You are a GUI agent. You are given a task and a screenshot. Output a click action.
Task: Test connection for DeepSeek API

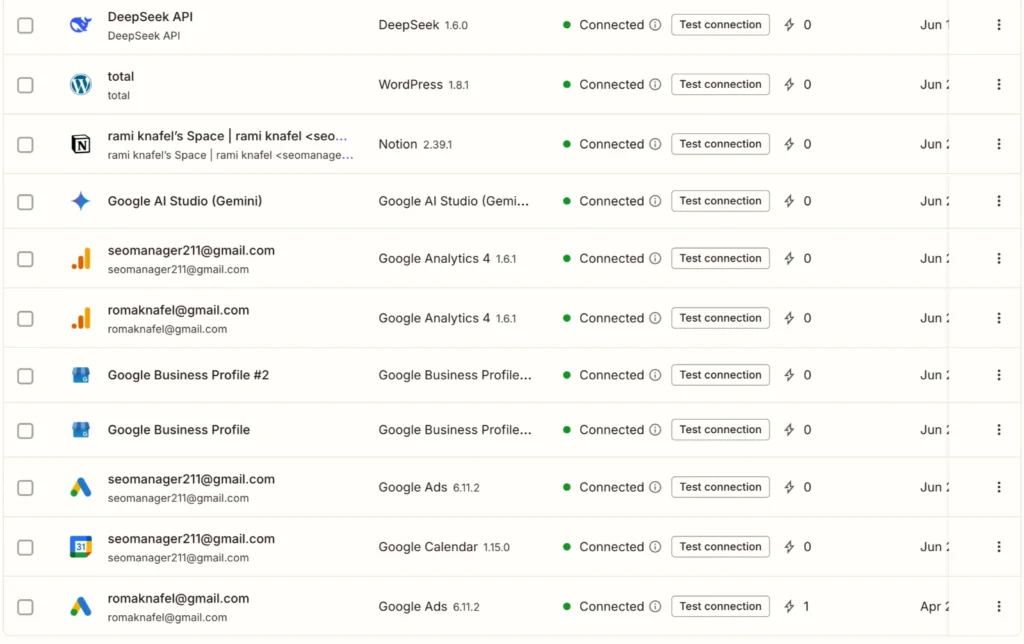click(720, 25)
